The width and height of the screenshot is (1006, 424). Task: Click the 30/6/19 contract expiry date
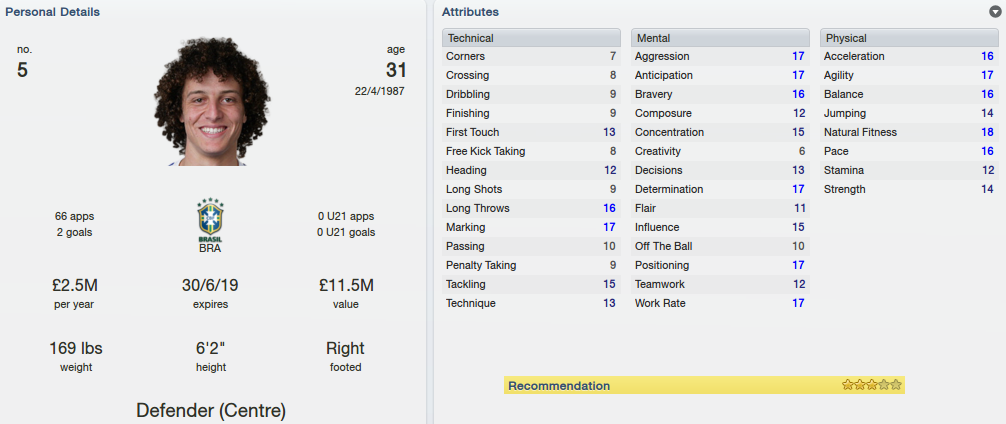click(x=210, y=285)
